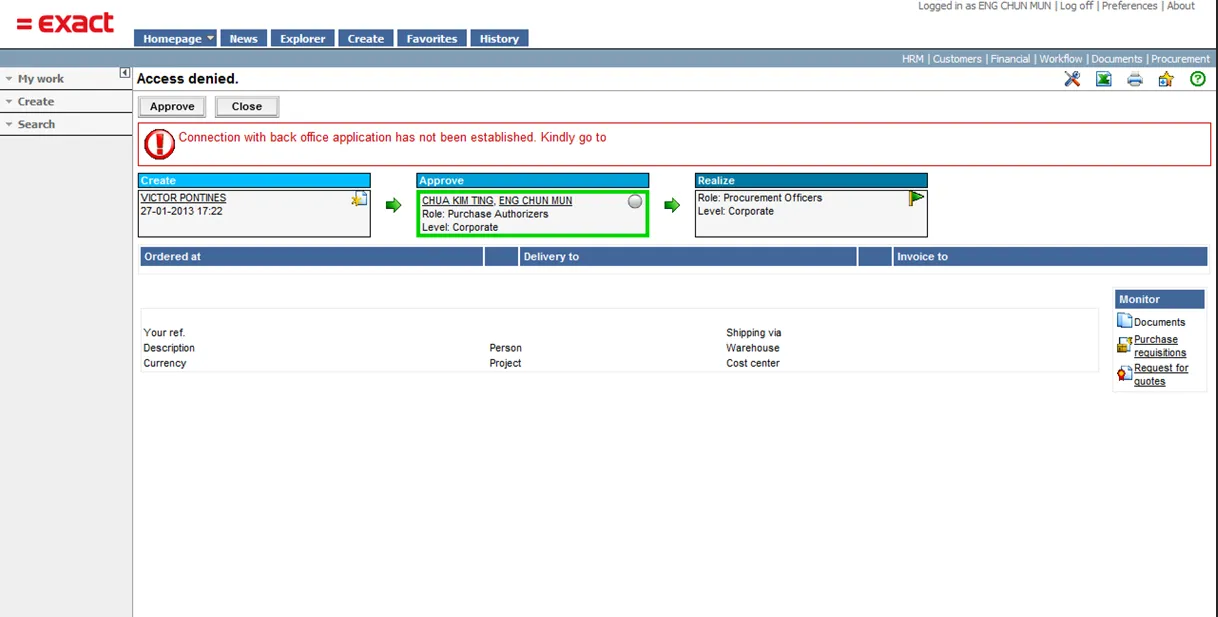Click the grey status circle in Approve step
Screen dimensions: 1218x617
click(635, 202)
